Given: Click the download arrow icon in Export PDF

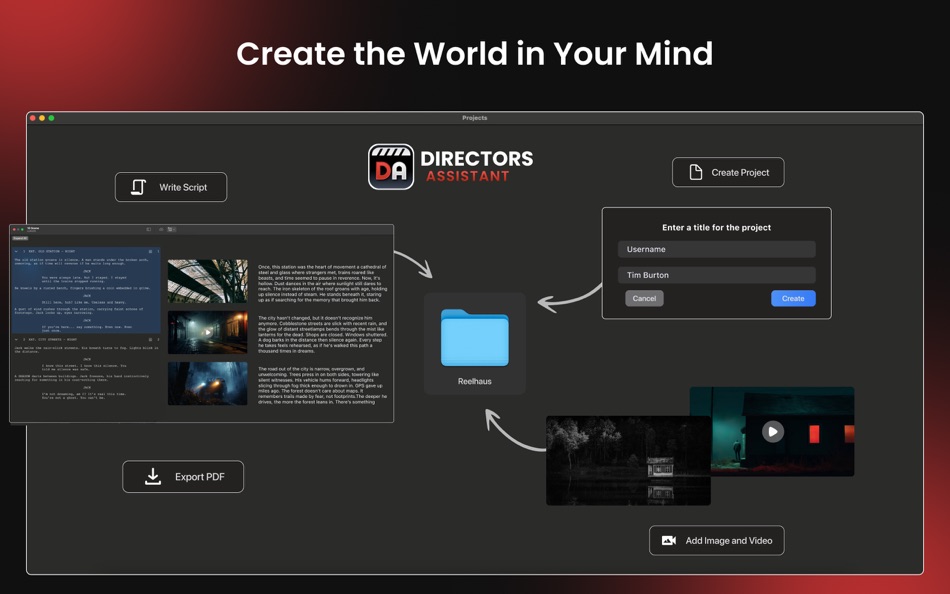Looking at the screenshot, I should tap(153, 476).
